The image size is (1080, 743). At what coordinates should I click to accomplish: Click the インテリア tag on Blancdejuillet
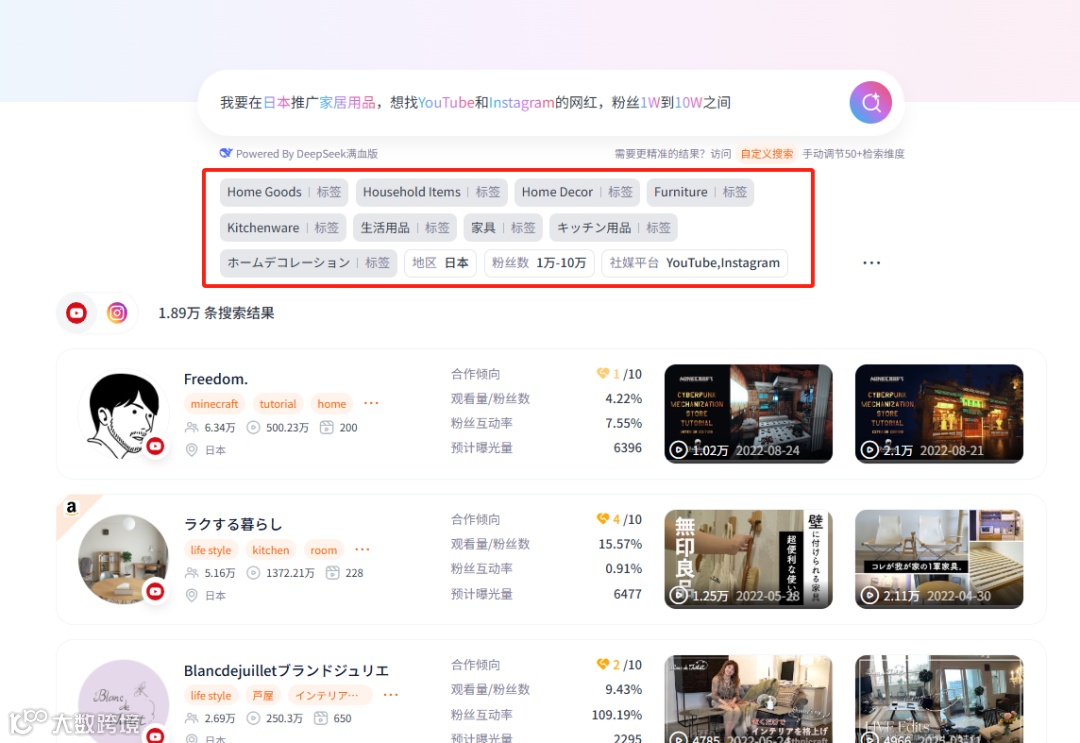point(329,695)
